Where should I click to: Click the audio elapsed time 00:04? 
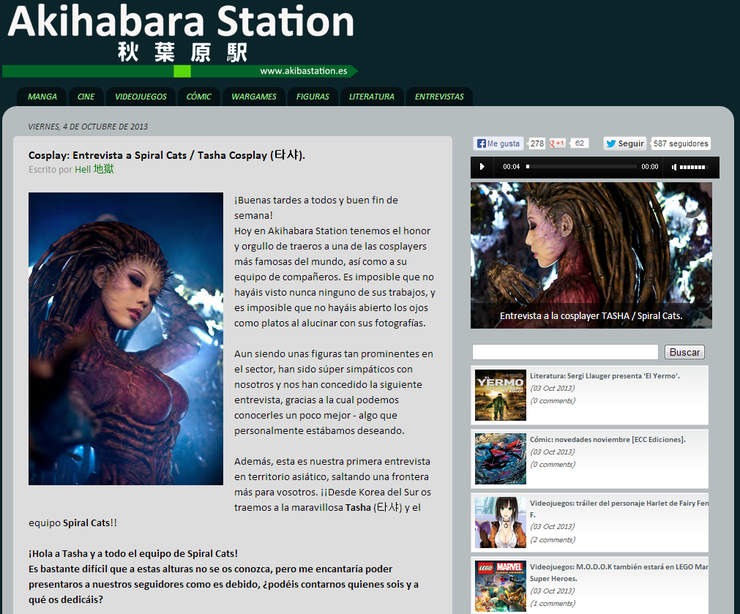pyautogui.click(x=511, y=167)
